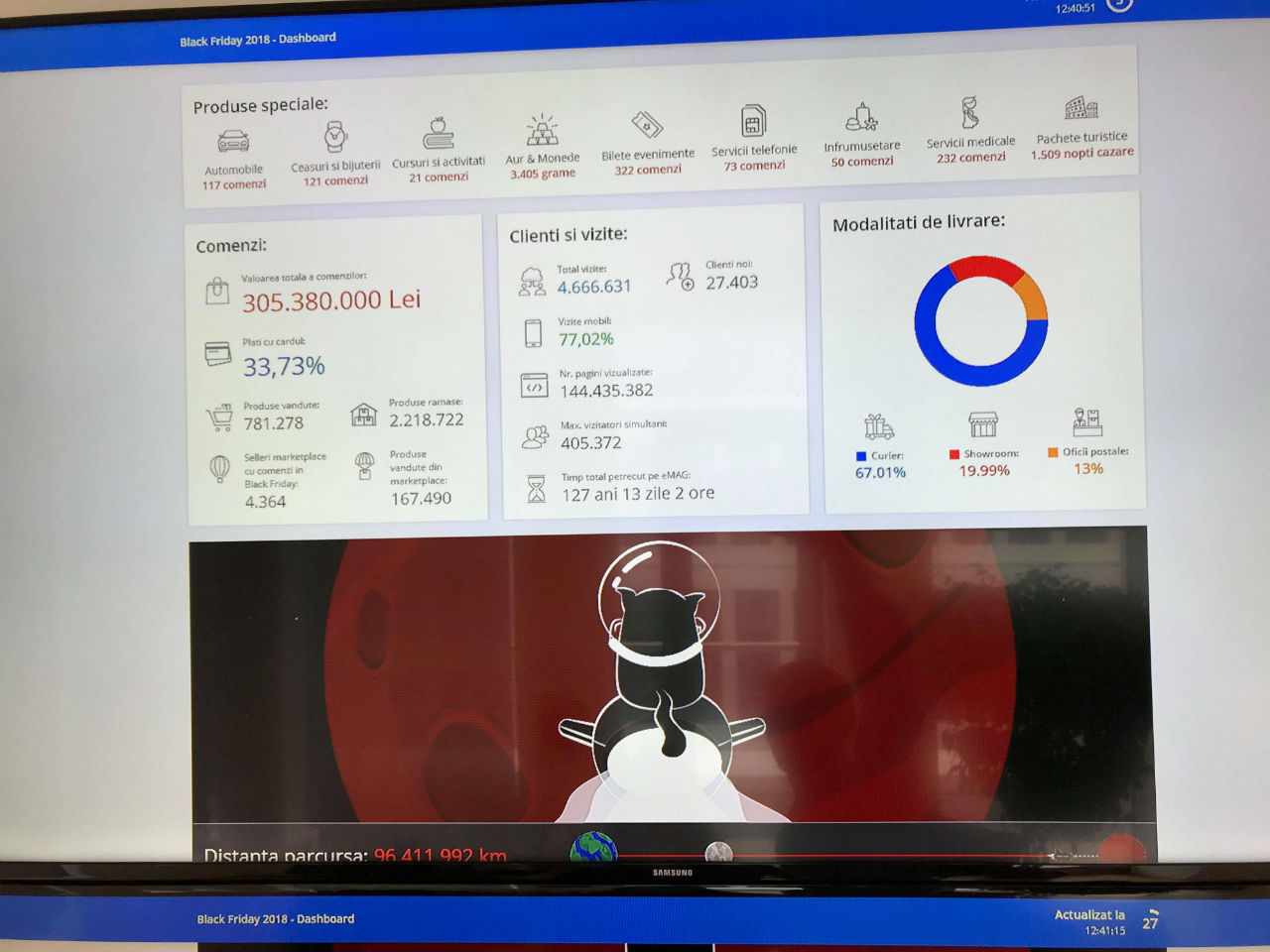Click the Bilete evenimente ticket icon
The height and width of the screenshot is (952, 1270).
point(647,126)
